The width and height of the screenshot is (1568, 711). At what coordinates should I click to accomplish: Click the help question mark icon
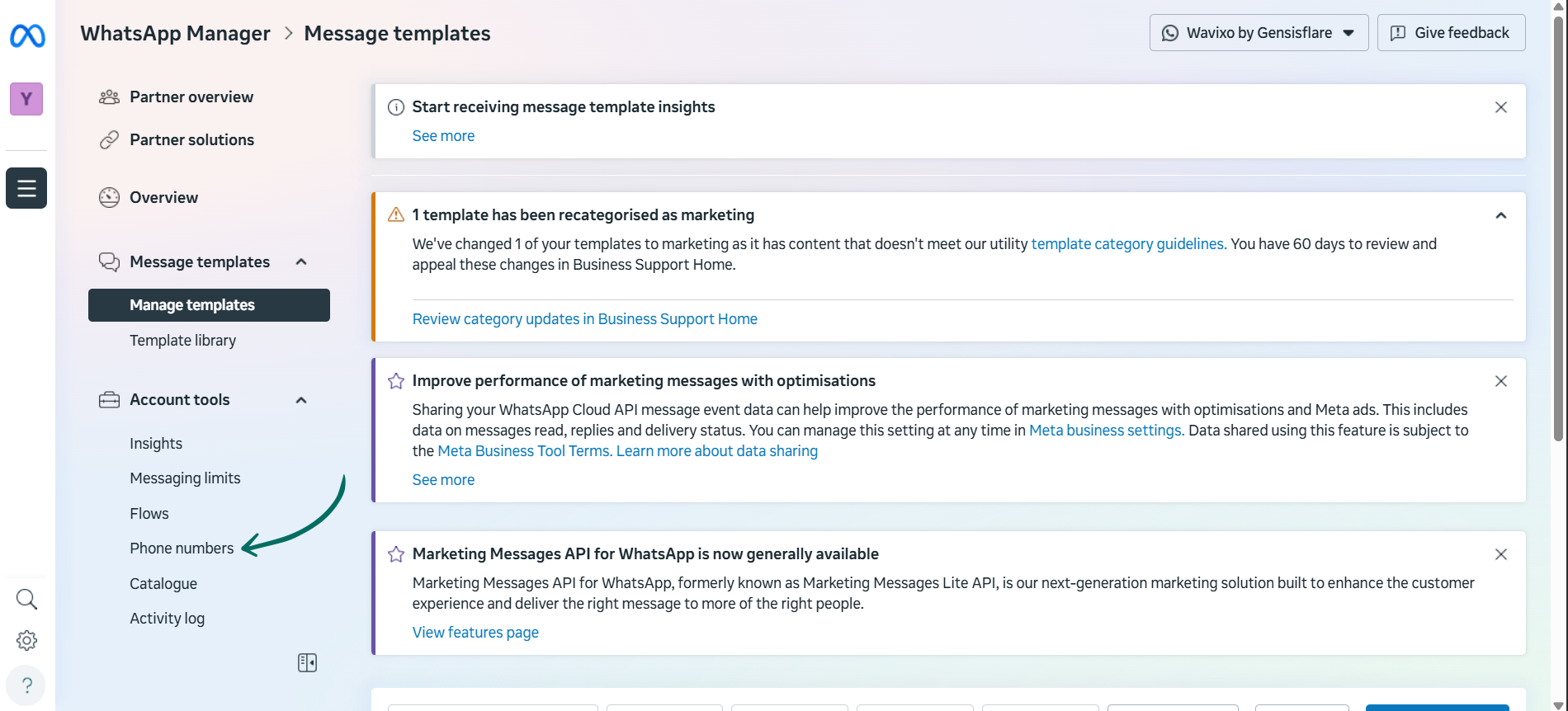pos(26,685)
